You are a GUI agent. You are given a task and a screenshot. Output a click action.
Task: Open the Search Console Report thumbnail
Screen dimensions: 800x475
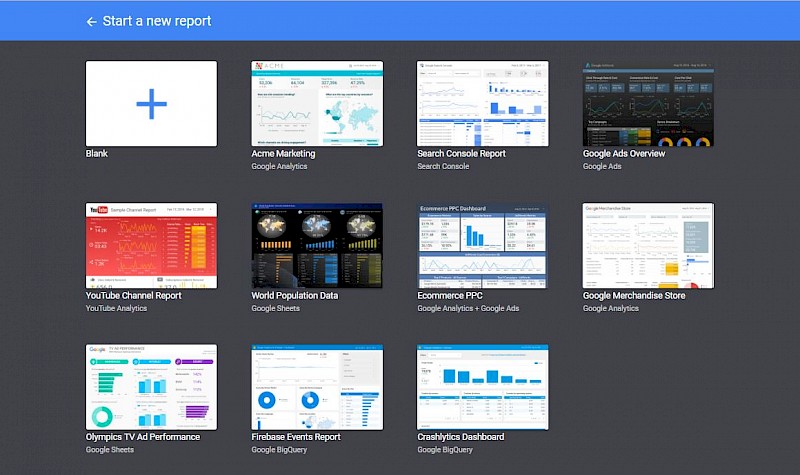click(x=483, y=104)
